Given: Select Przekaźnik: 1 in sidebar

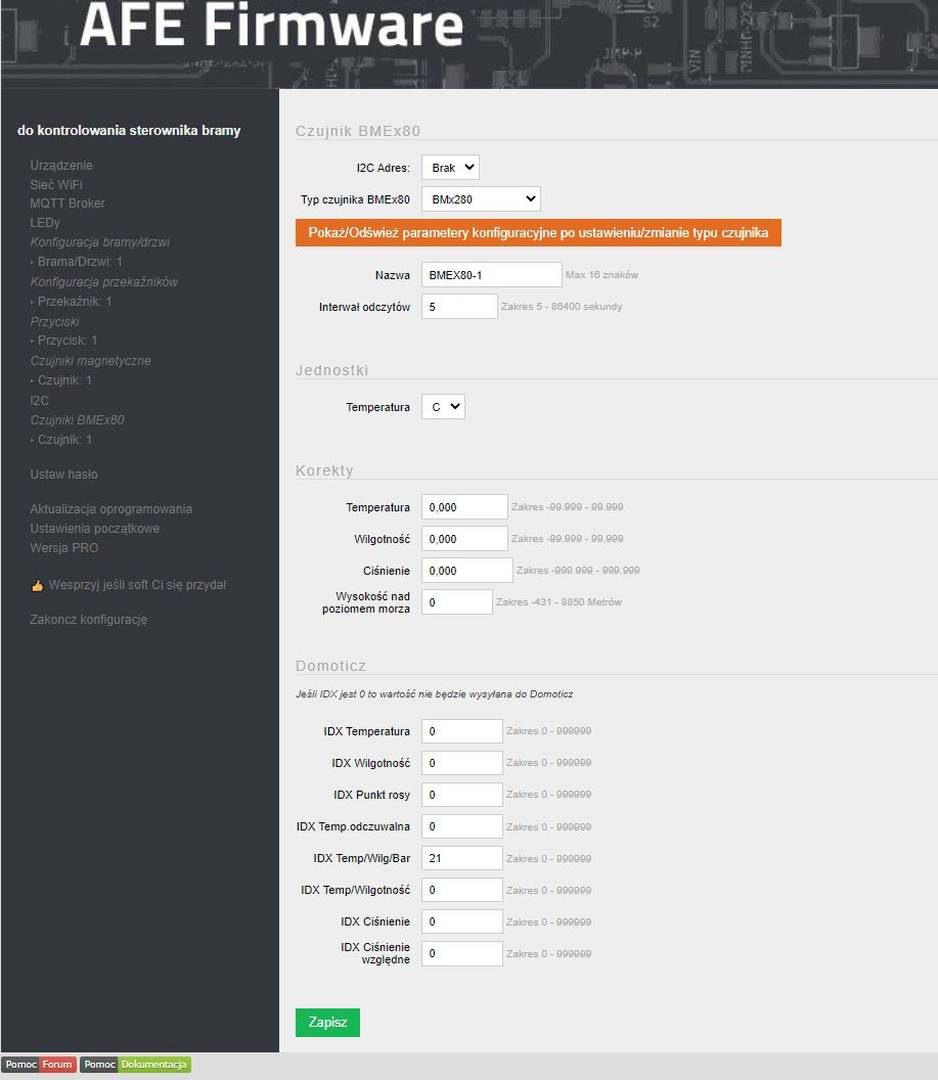Looking at the screenshot, I should click(74, 302).
